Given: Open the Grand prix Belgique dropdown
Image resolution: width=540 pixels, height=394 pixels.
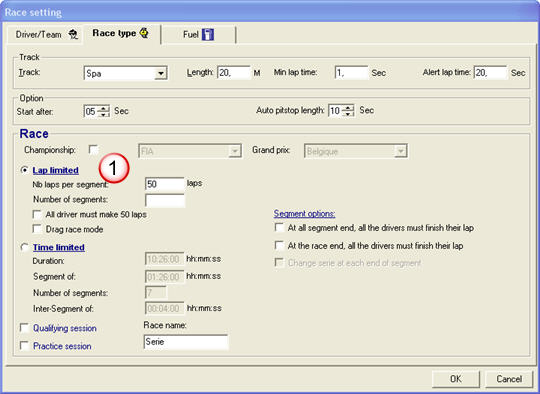Looking at the screenshot, I should tap(401, 151).
